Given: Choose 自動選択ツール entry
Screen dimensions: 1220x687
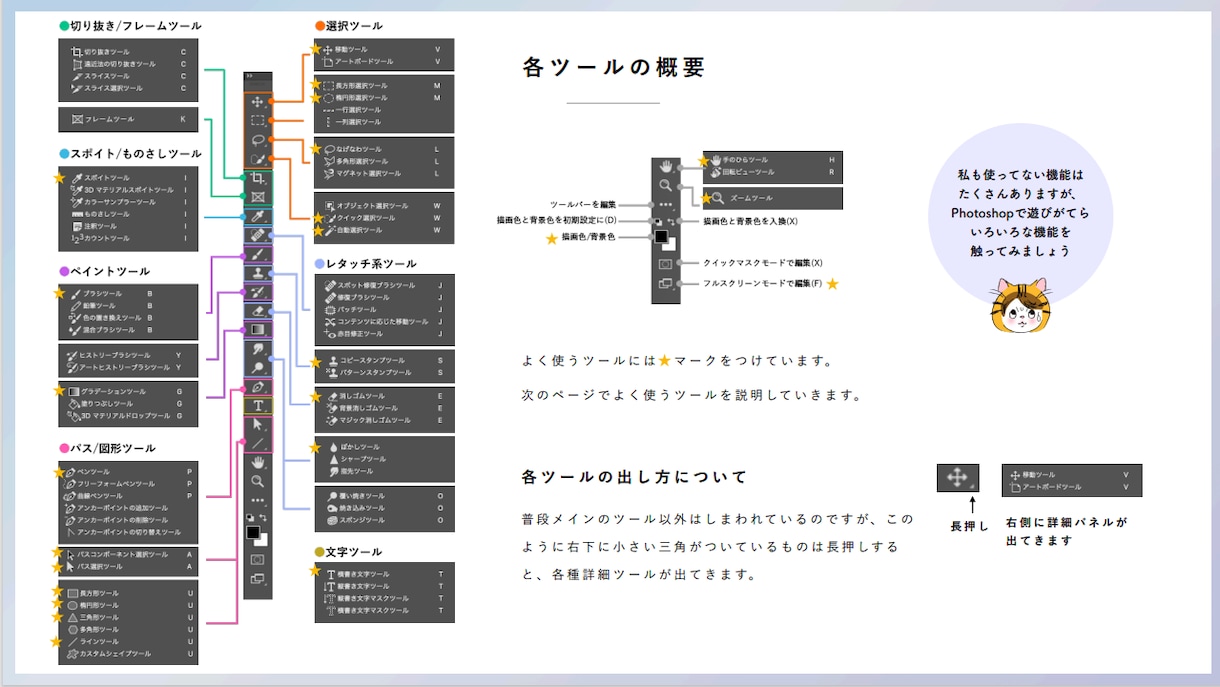Looking at the screenshot, I should coord(352,230).
